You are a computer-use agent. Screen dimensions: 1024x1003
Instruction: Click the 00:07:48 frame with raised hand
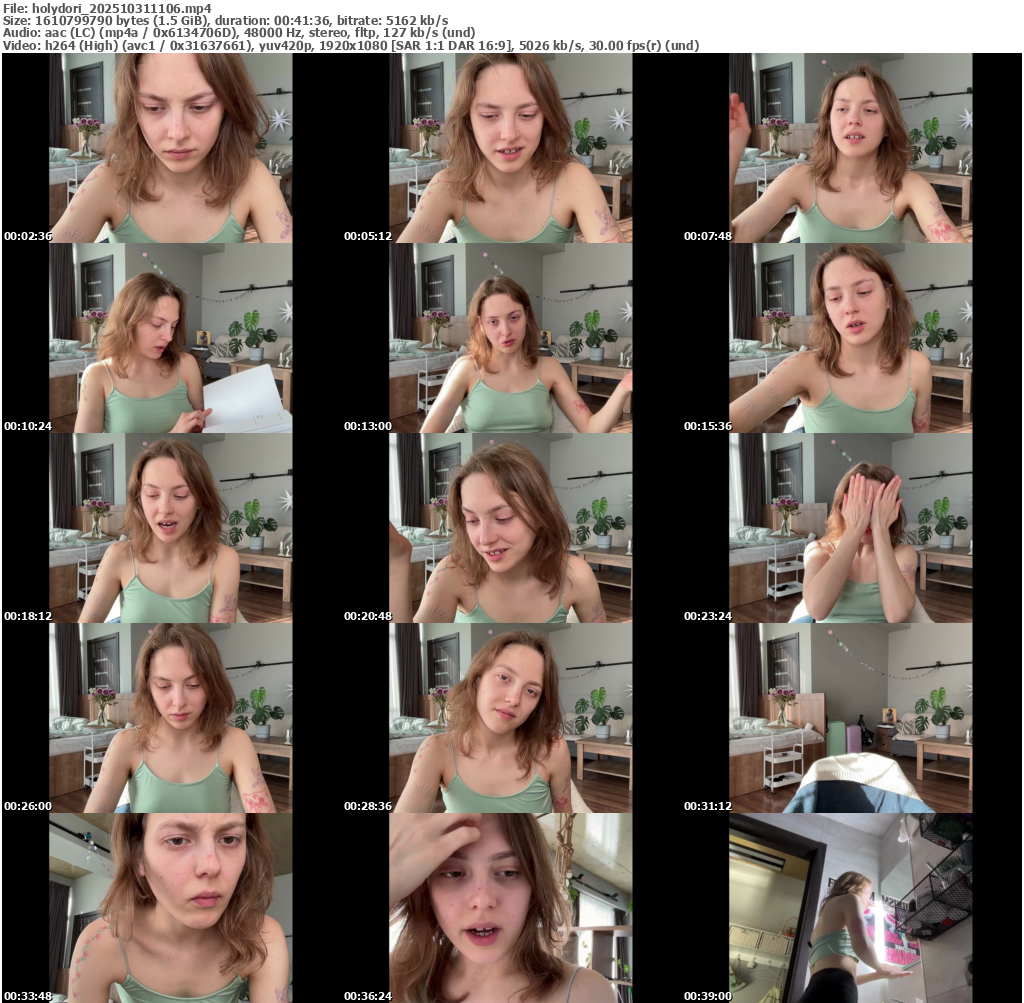click(x=851, y=148)
